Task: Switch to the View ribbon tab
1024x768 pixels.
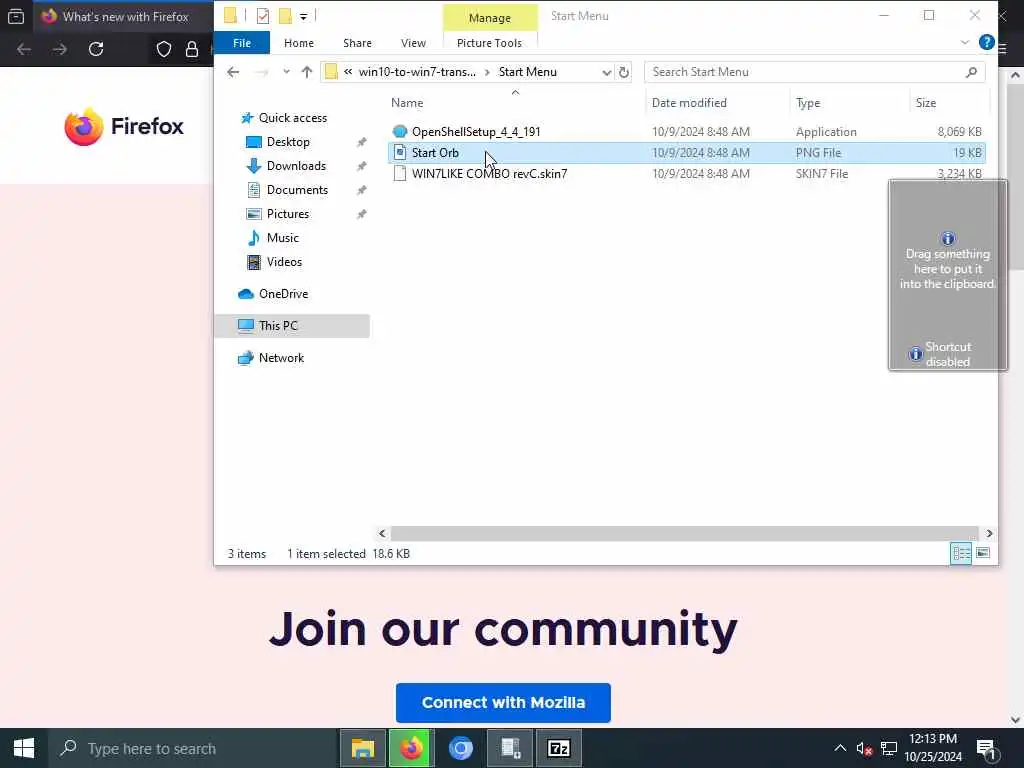Action: pyautogui.click(x=413, y=43)
